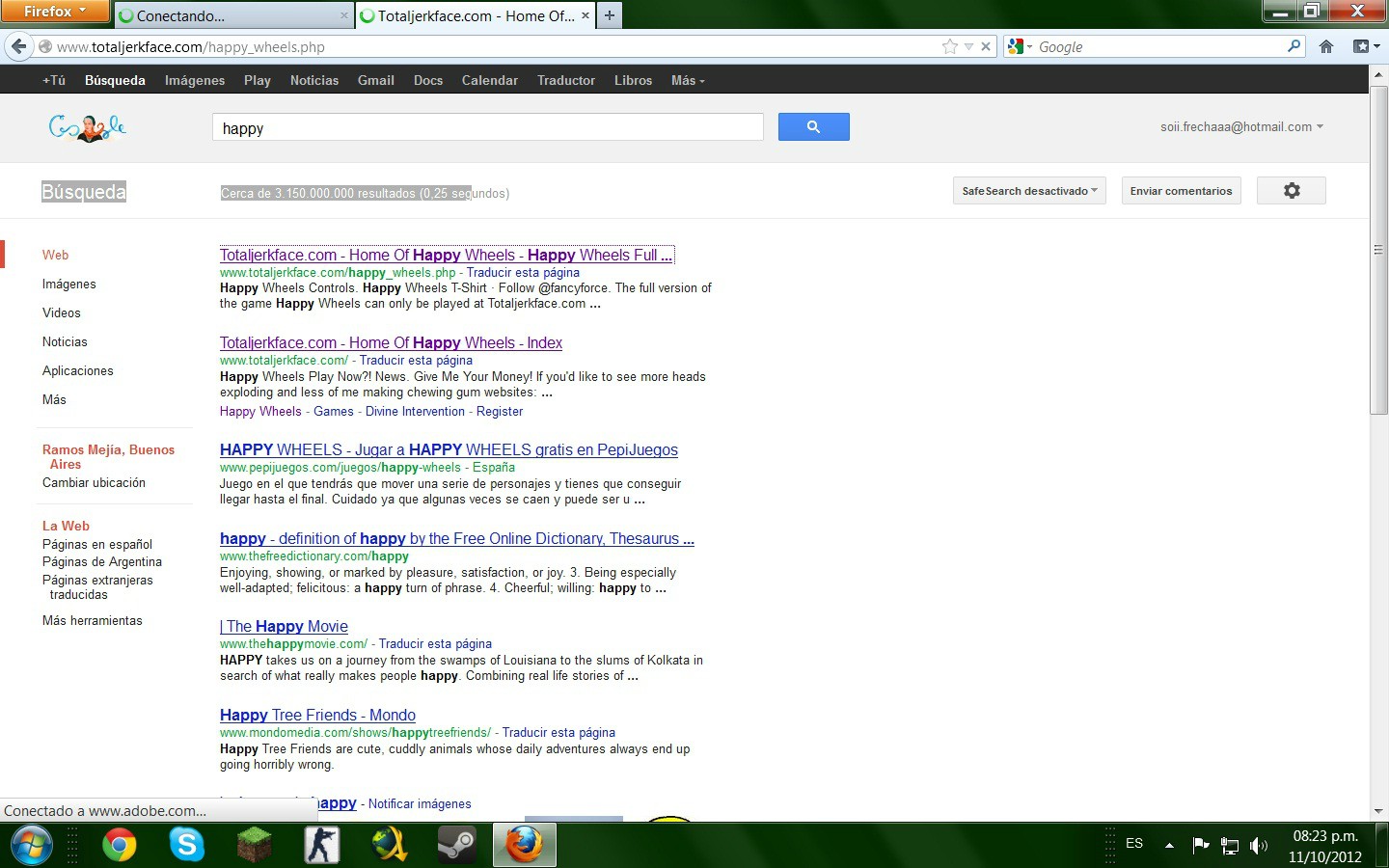Expand the Más menu in Google bar
The width and height of the screenshot is (1389, 868).
point(688,80)
